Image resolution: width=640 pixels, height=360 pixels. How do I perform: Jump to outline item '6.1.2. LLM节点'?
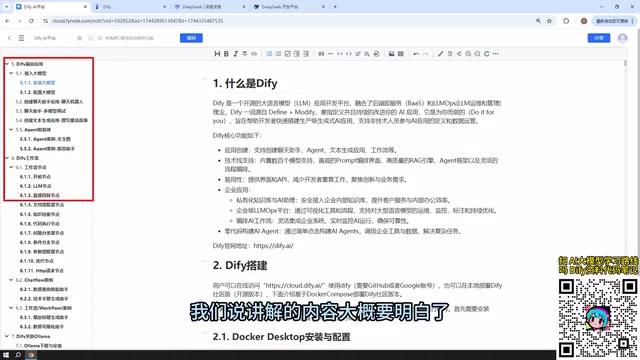point(36,186)
